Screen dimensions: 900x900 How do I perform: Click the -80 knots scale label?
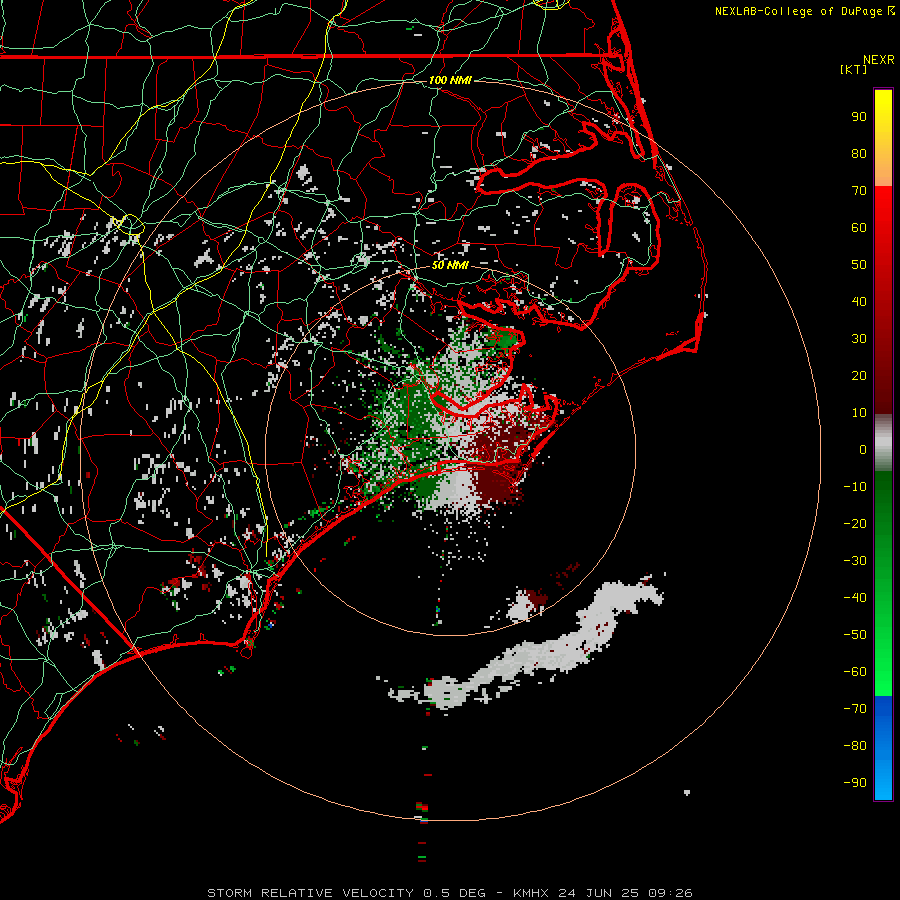tap(855, 746)
